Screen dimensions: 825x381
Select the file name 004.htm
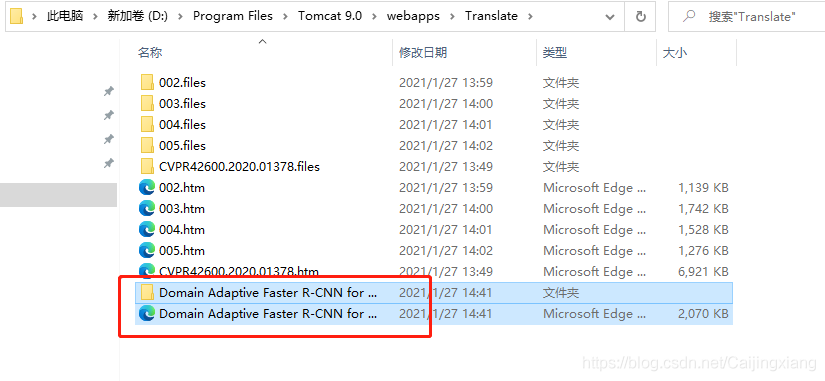click(x=182, y=230)
